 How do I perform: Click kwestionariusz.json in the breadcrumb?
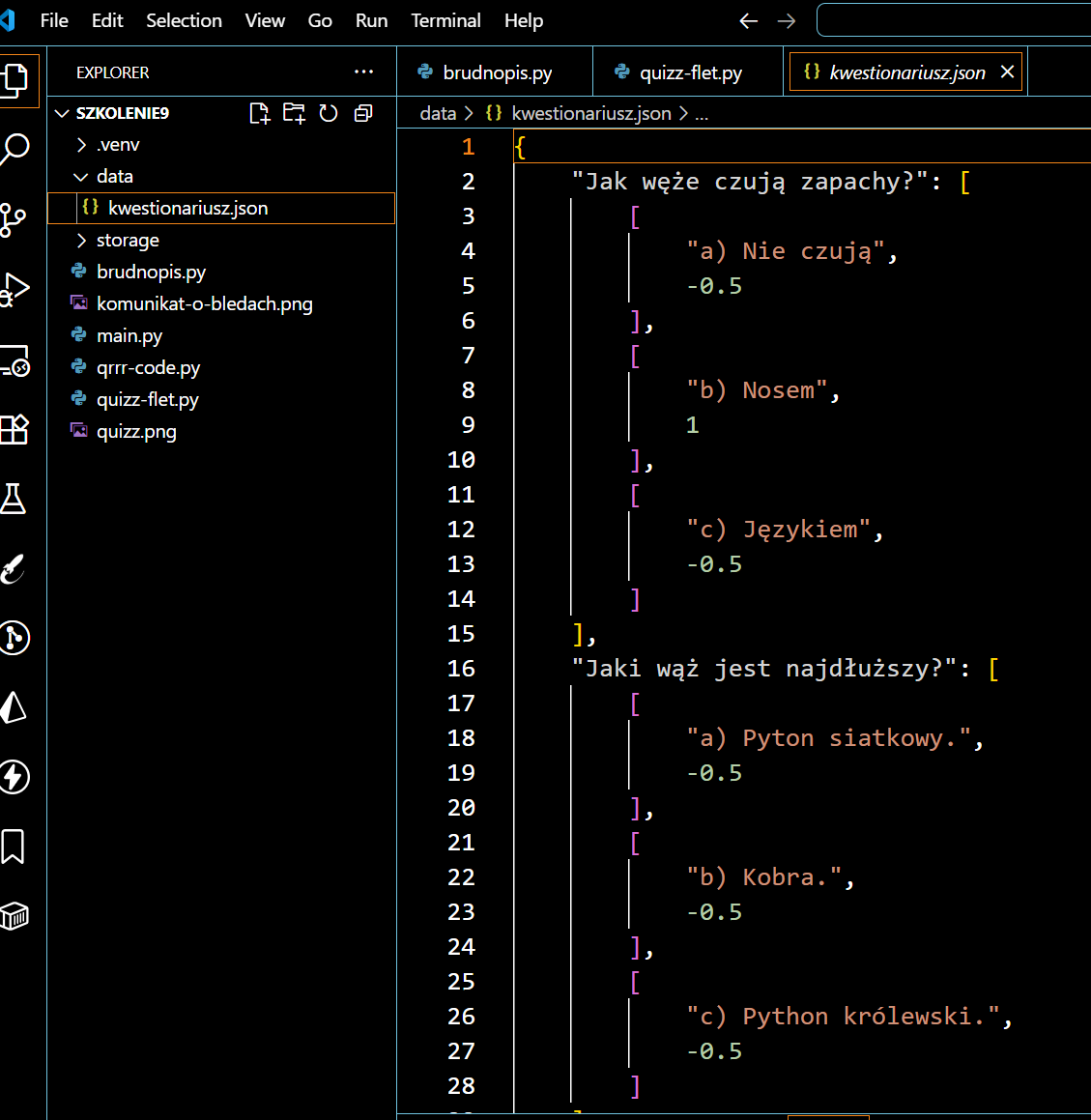[591, 113]
